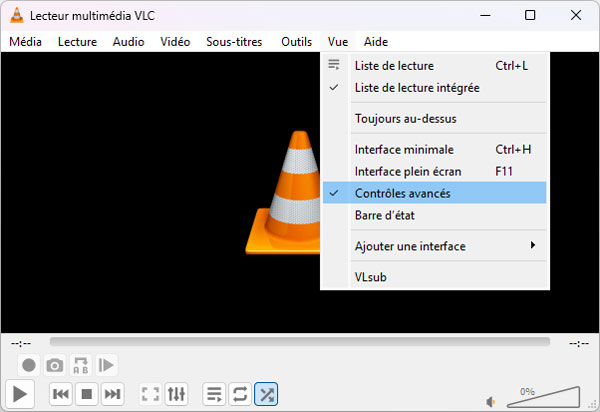Open extended settings equalizer icon
Image resolution: width=600 pixels, height=412 pixels.
coord(176,394)
